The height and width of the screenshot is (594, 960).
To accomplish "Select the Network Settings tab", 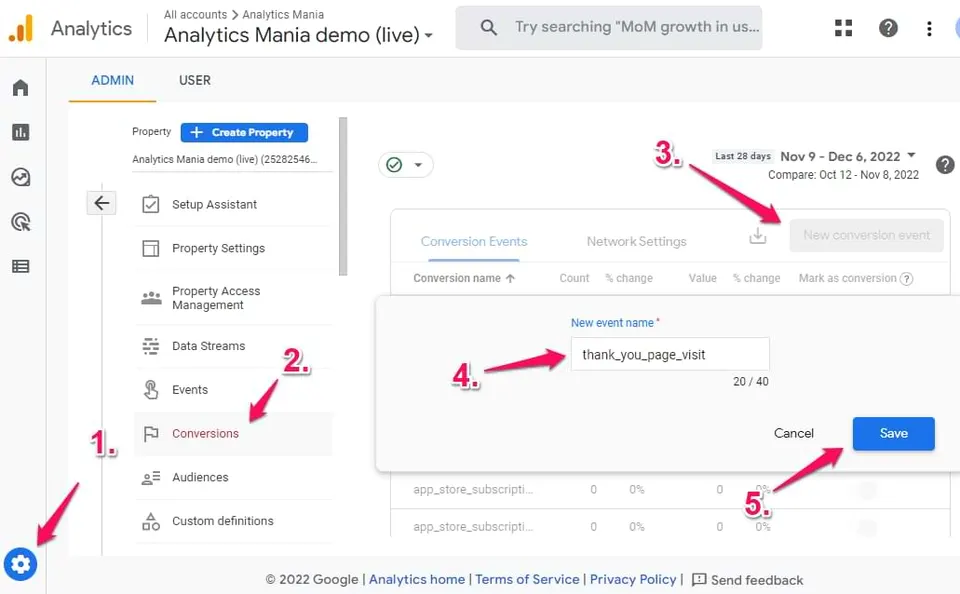I will [637, 241].
